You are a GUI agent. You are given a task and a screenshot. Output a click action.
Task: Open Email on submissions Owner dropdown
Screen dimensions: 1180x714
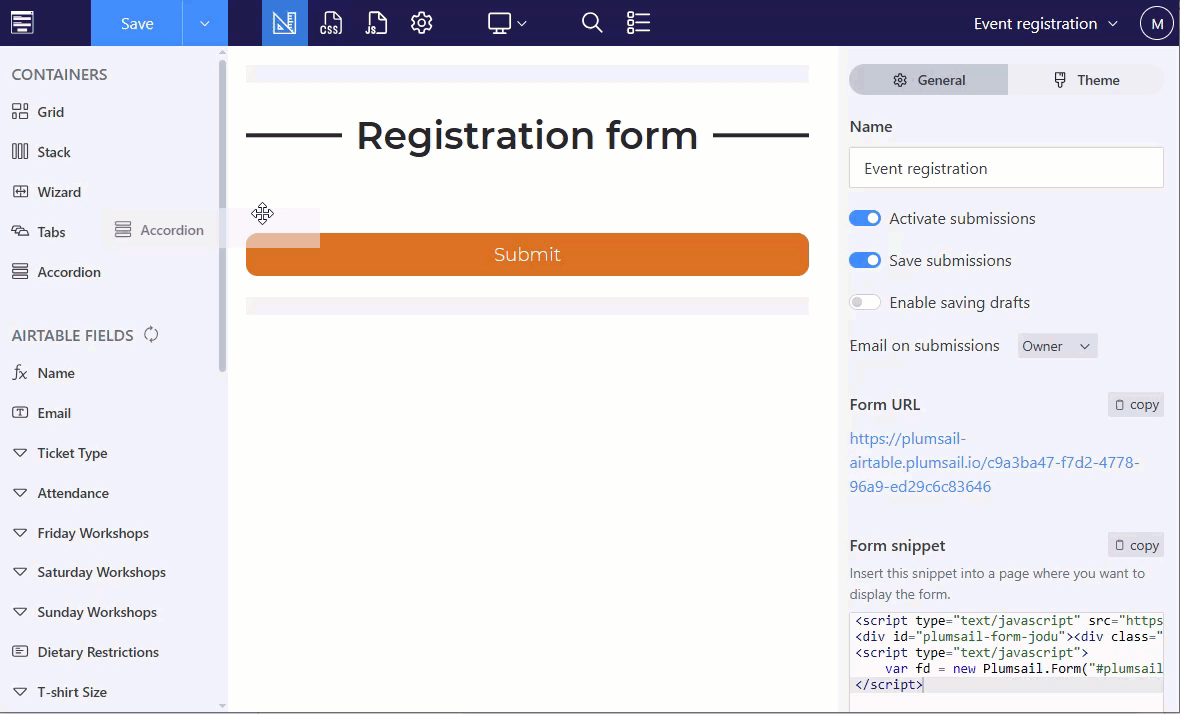1057,346
